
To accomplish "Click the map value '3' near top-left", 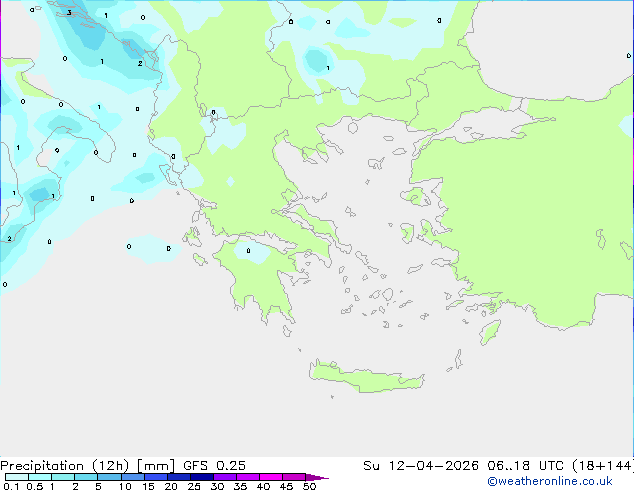I will [x=69, y=13].
